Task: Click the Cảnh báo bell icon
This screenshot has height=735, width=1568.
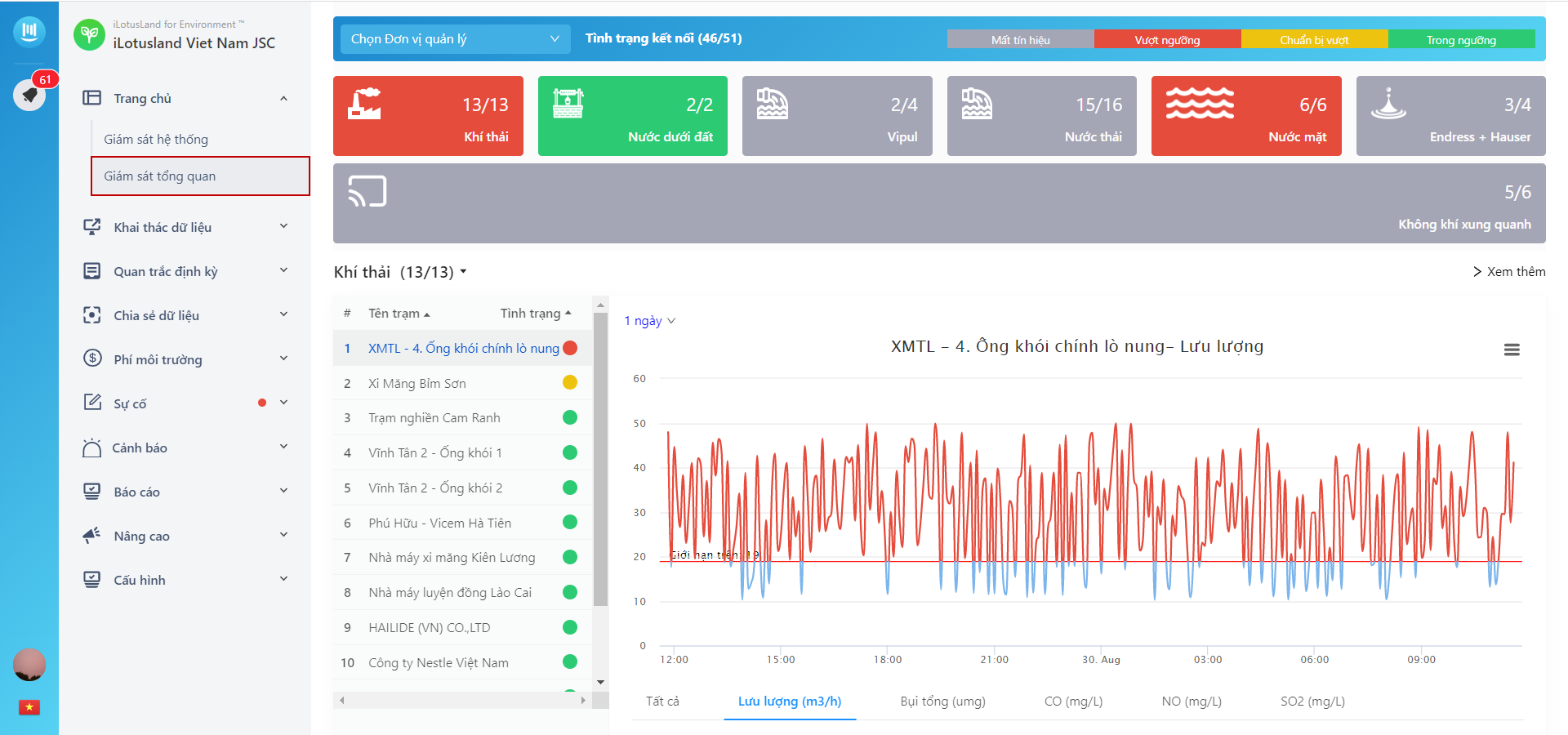Action: pyautogui.click(x=91, y=448)
